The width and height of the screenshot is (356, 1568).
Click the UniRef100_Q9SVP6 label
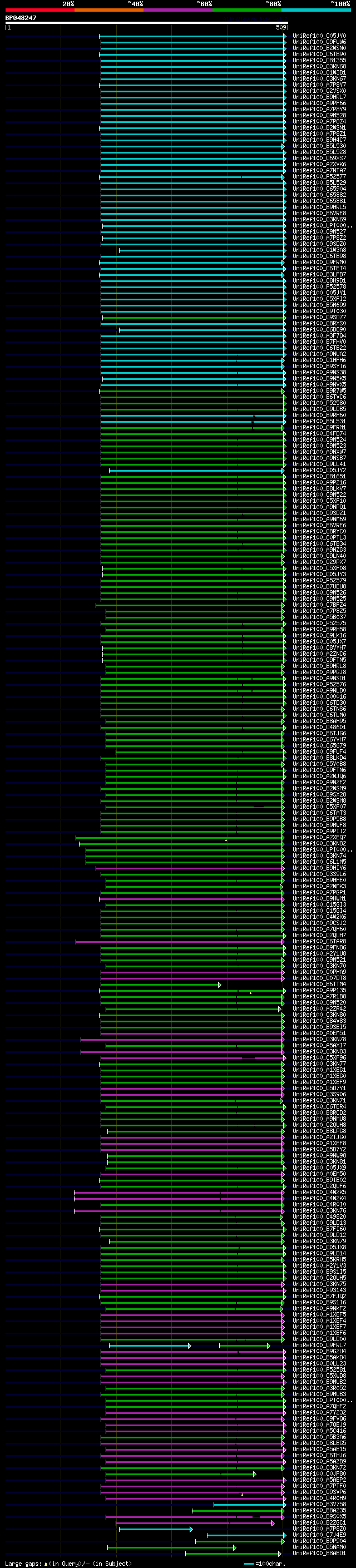coord(319,1492)
